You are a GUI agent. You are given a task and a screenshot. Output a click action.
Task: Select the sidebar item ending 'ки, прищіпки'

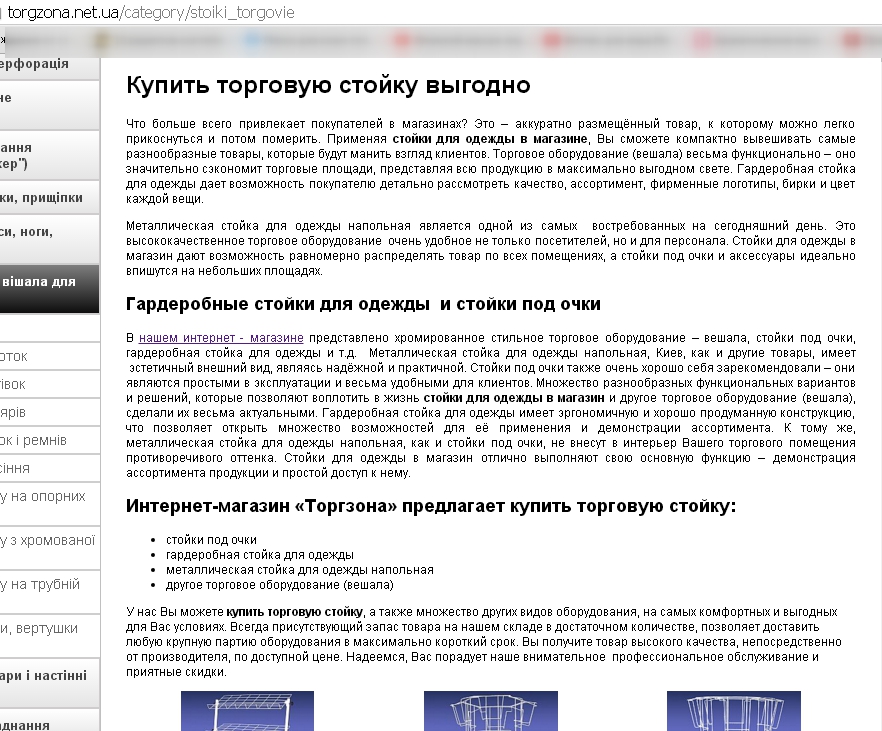pos(50,197)
